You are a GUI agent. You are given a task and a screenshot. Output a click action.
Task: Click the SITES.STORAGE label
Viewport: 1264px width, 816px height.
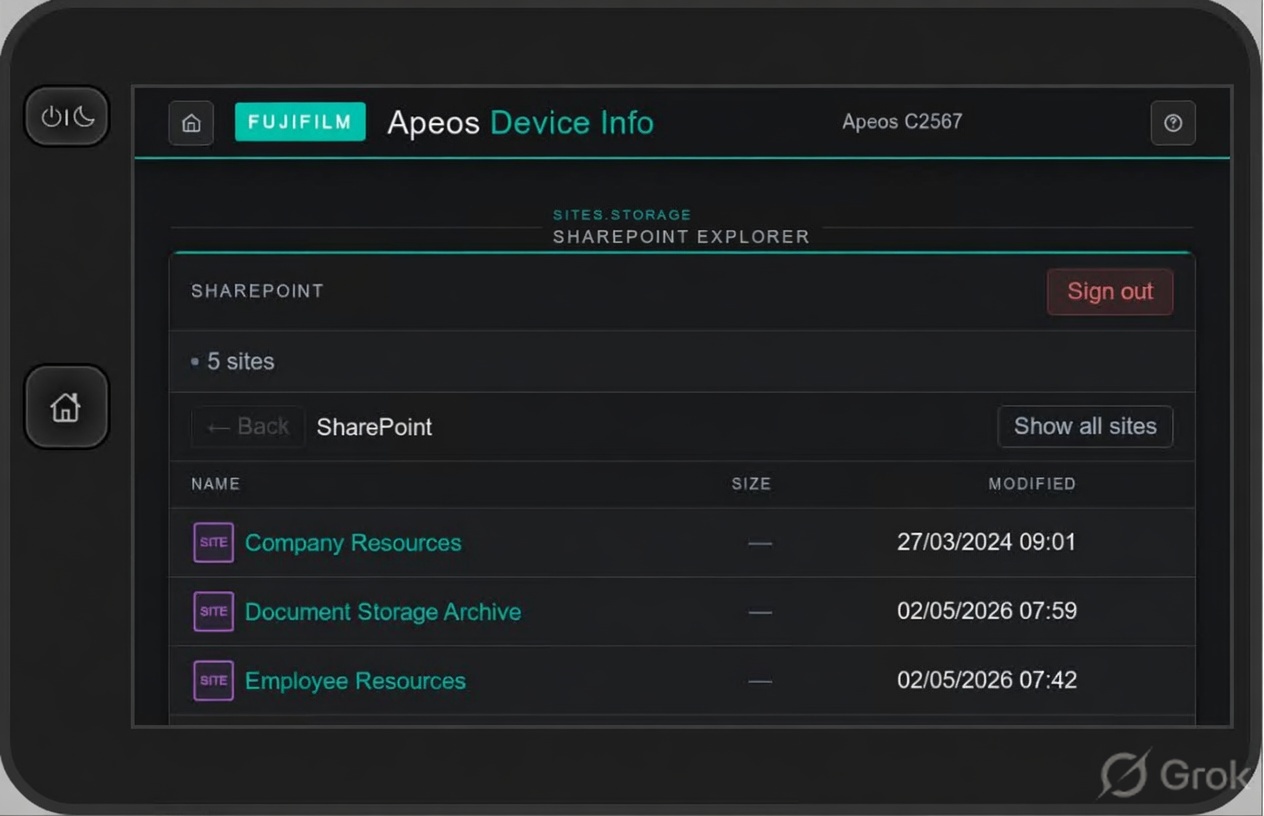622,215
